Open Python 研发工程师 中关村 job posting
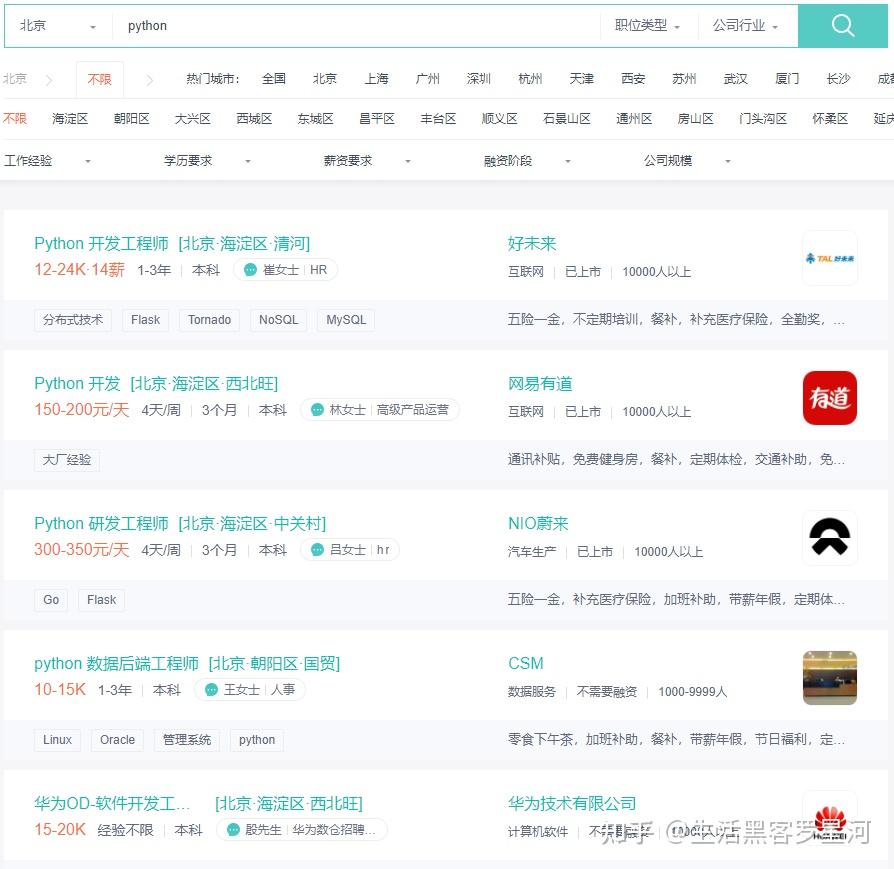Viewport: 894px width, 869px height. pos(180,523)
